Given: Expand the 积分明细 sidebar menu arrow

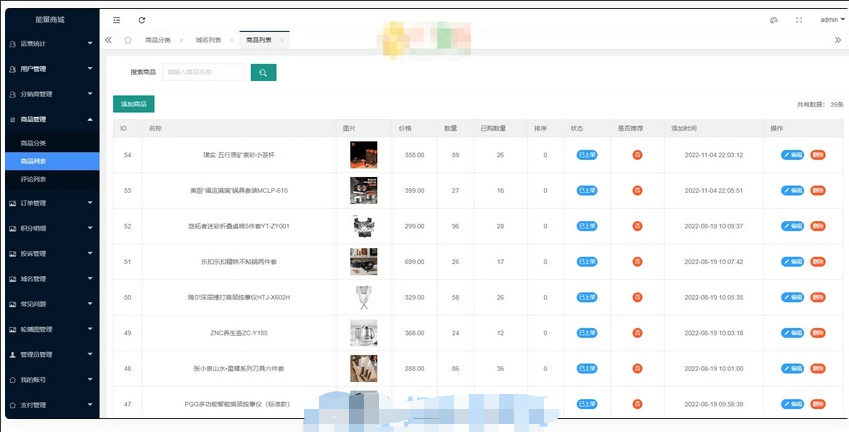Looking at the screenshot, I should pos(90,228).
